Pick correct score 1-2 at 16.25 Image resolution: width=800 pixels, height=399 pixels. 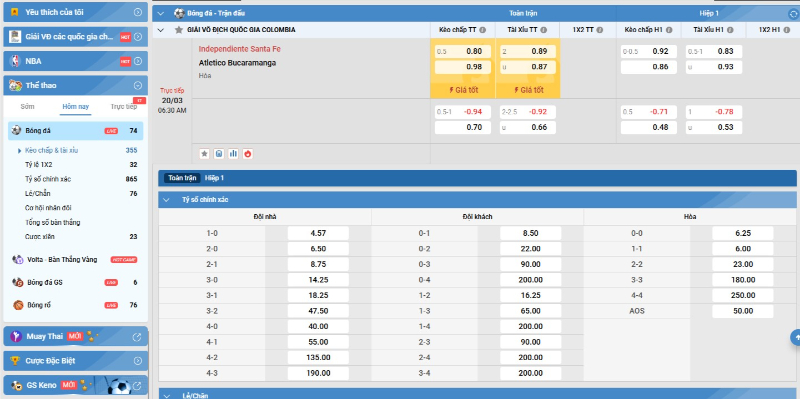pos(531,295)
